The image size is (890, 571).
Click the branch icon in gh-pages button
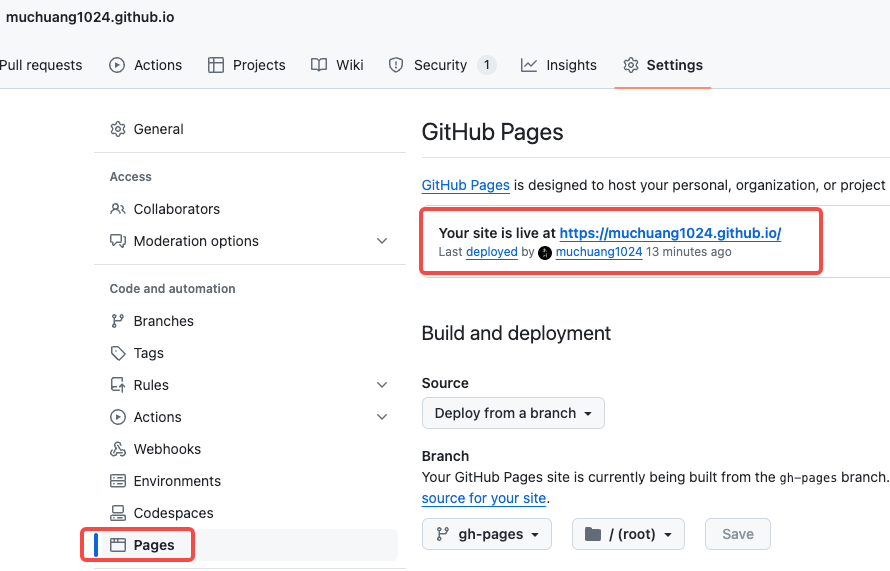pos(442,534)
